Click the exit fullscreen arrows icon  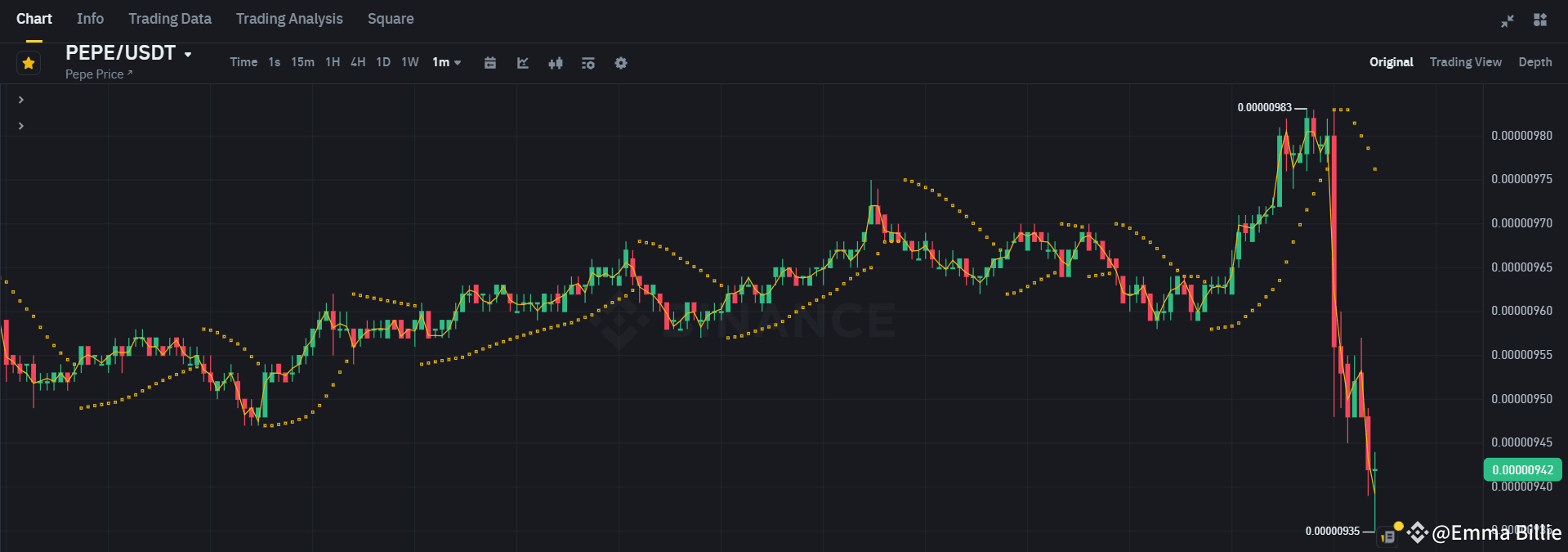1507,20
